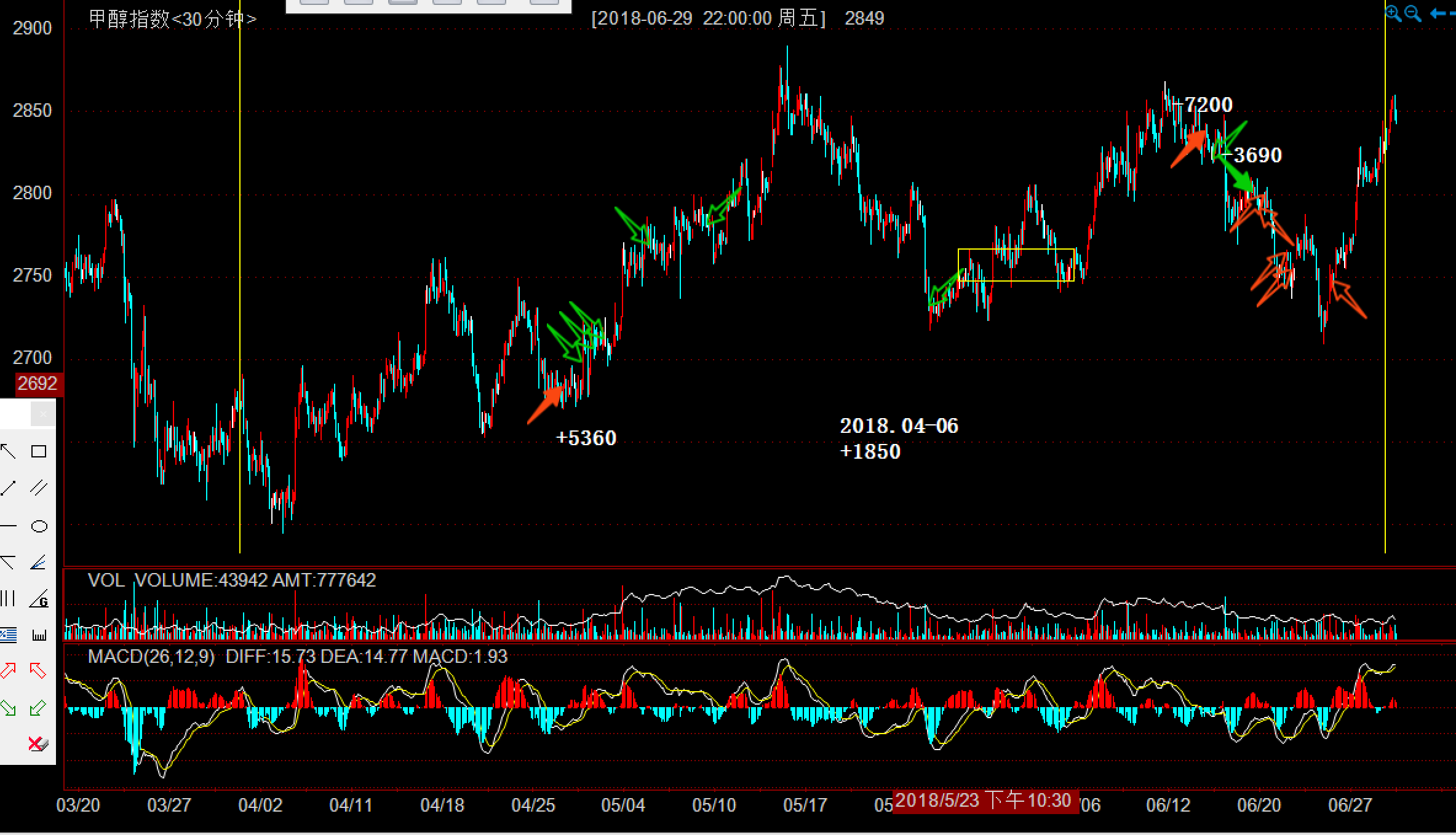Select the open angle drawing tool
The image size is (1456, 835).
[x=8, y=562]
